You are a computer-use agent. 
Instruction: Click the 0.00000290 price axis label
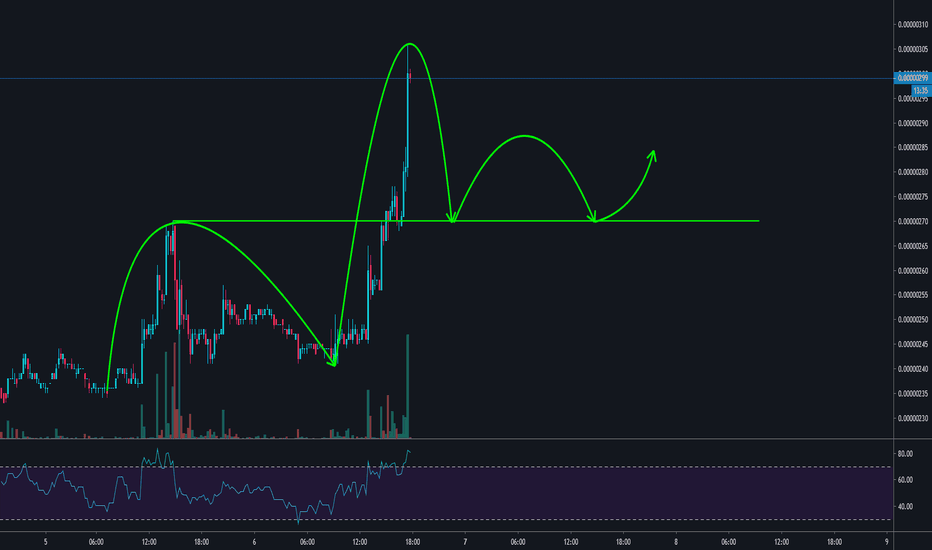(x=912, y=123)
